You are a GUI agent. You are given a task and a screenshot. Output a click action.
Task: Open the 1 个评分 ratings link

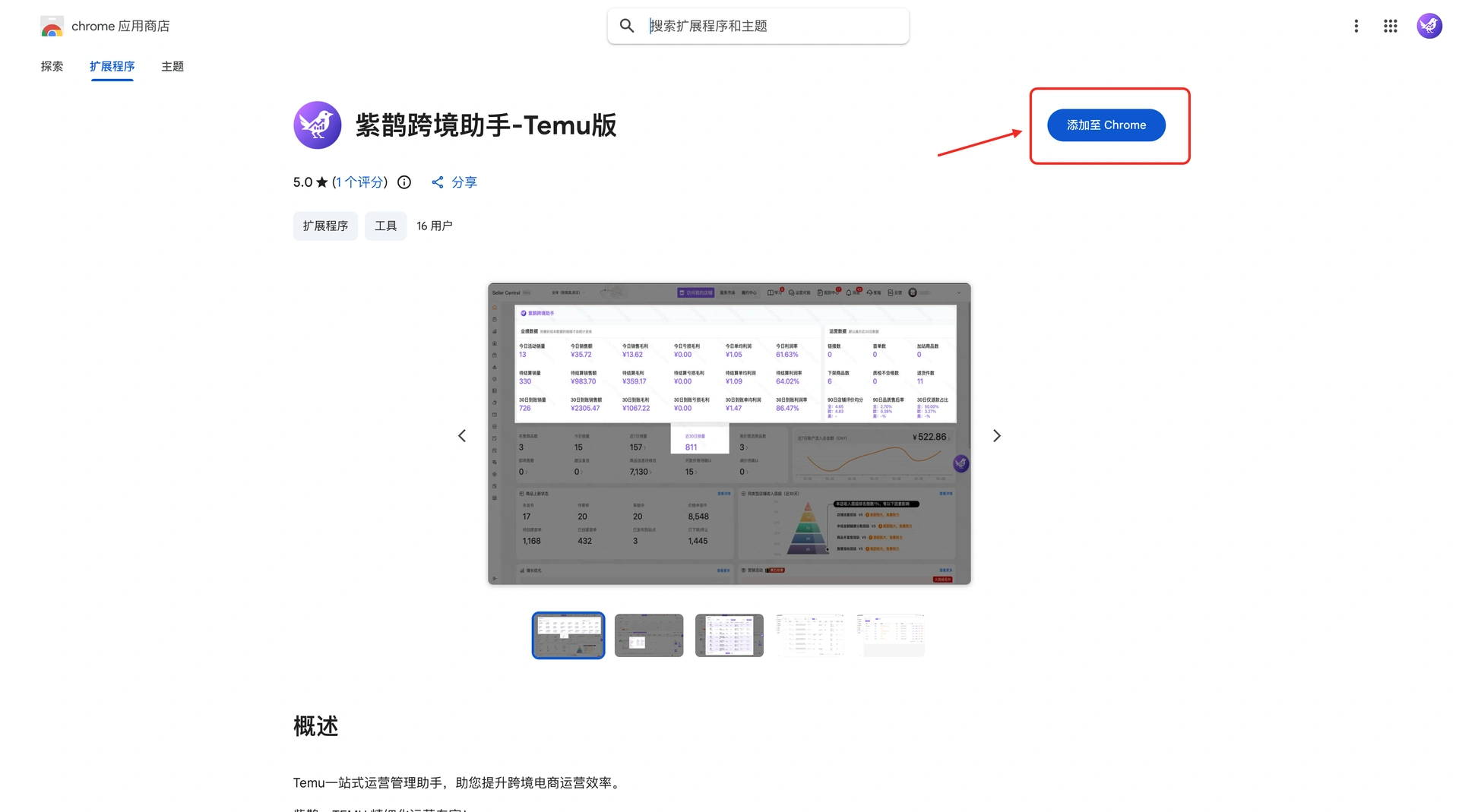tap(359, 182)
